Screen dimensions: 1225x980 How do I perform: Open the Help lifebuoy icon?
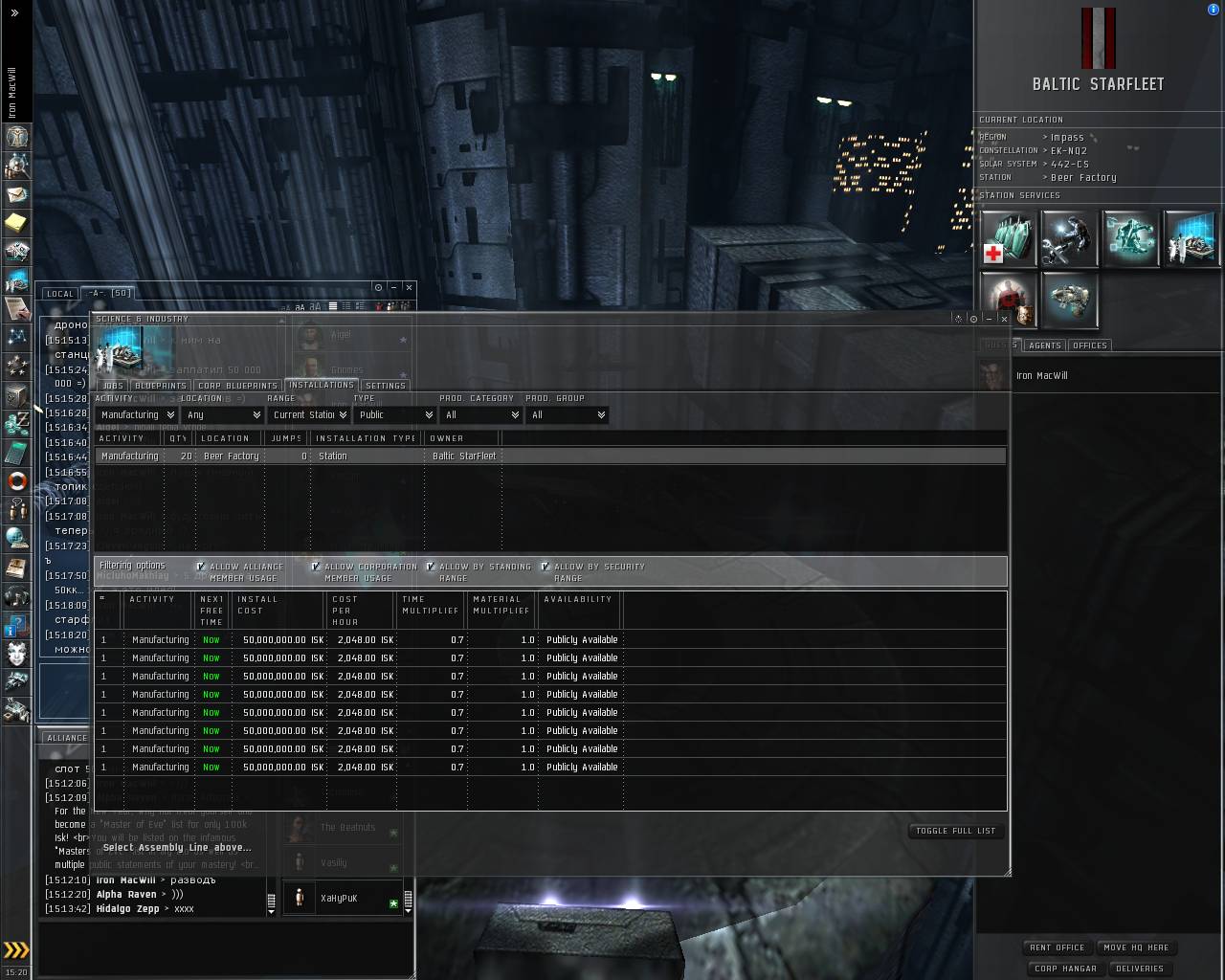16,481
